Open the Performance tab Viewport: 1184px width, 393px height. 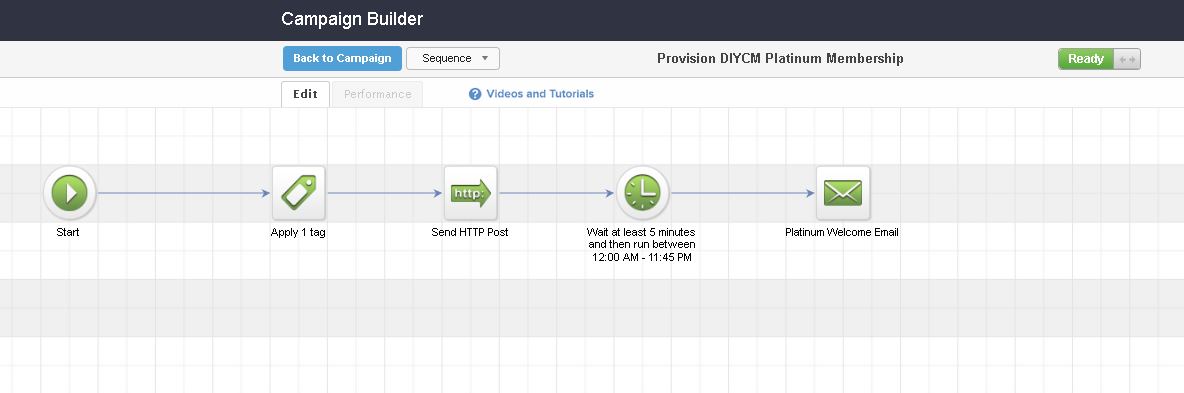pos(378,94)
